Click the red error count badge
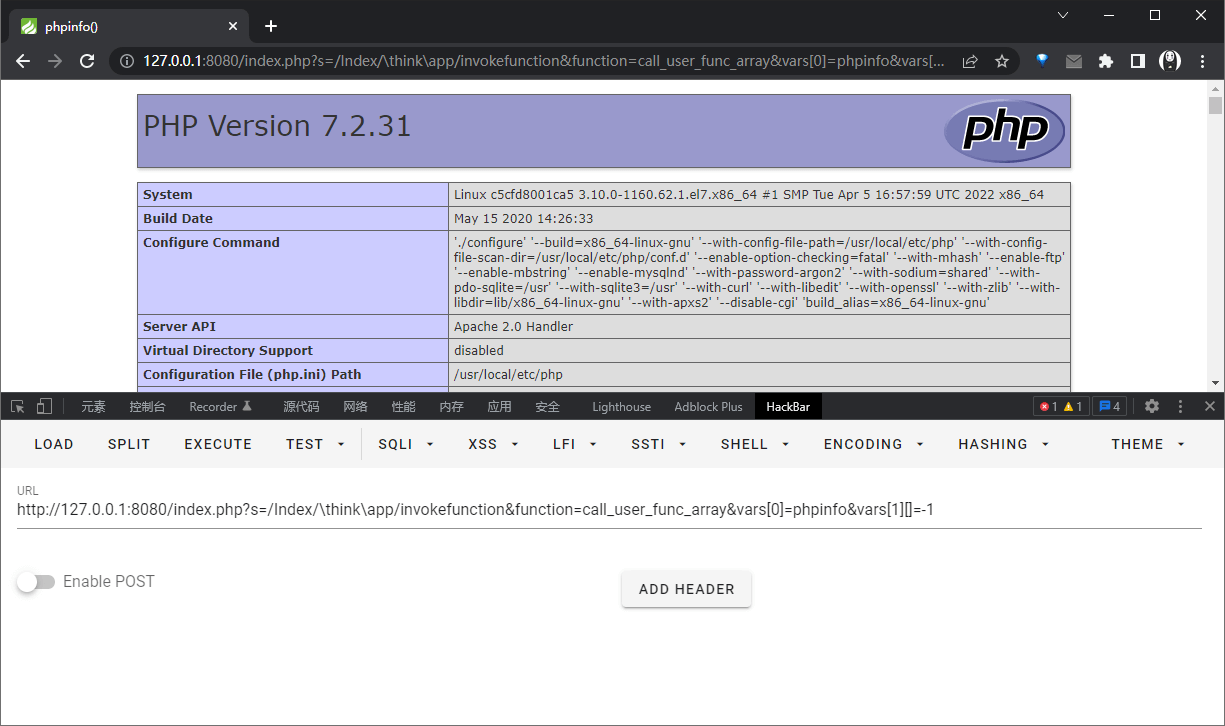The image size is (1225, 726). pyautogui.click(x=1048, y=407)
